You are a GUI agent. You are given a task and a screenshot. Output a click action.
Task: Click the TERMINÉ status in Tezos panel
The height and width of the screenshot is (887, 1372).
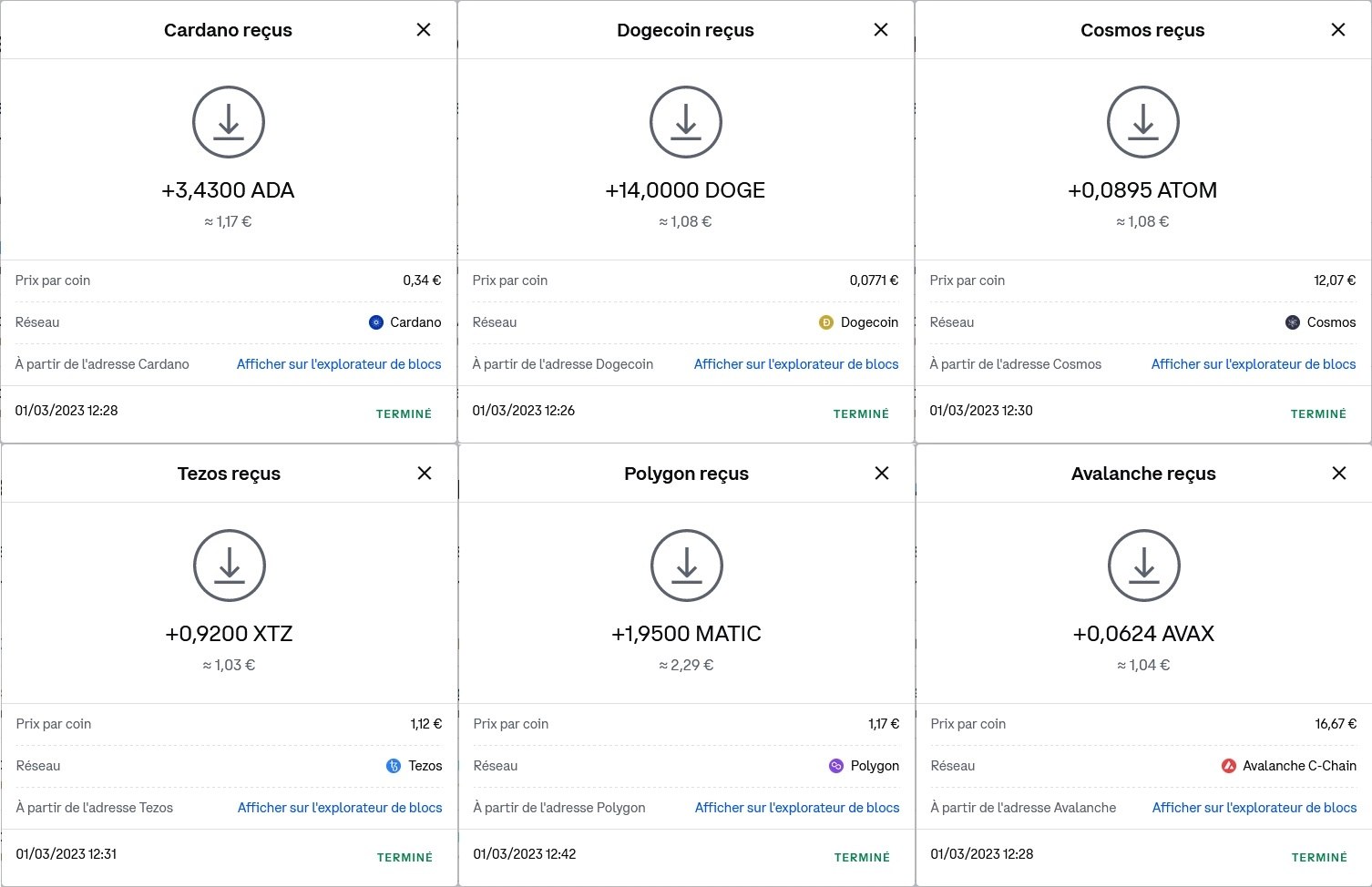tap(405, 857)
